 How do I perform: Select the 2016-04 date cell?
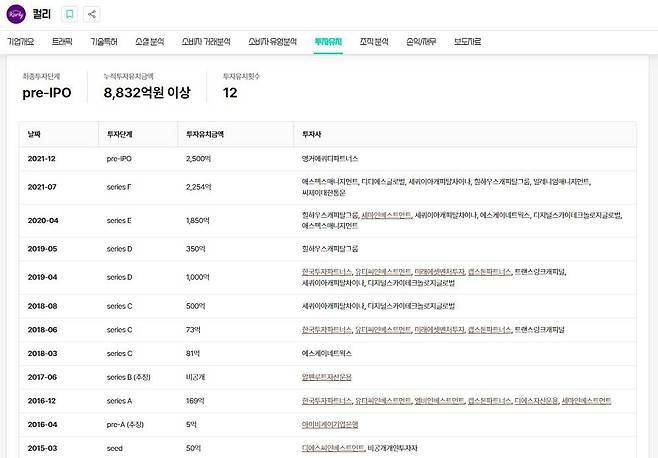coord(42,424)
